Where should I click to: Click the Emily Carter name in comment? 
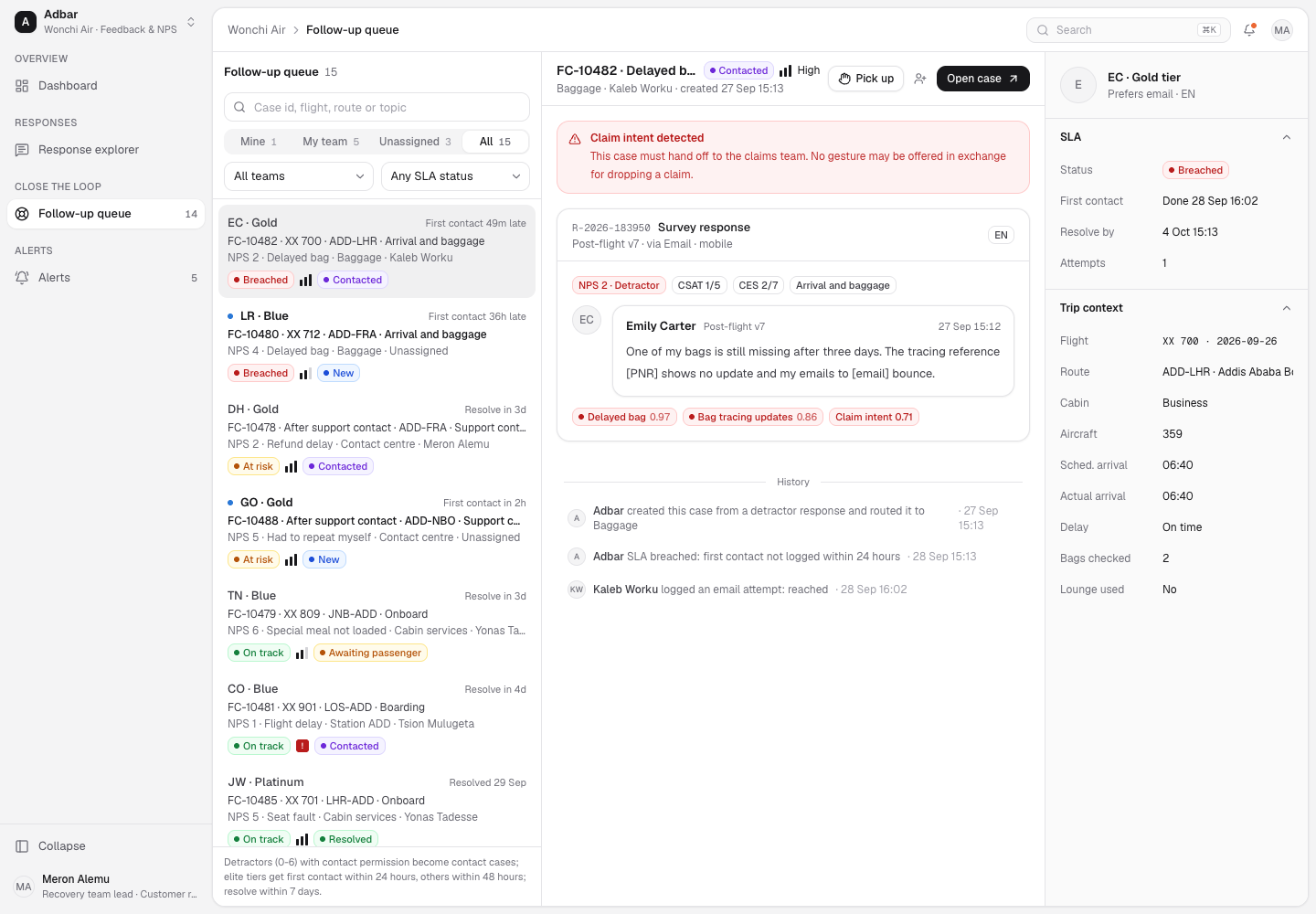pyautogui.click(x=661, y=325)
